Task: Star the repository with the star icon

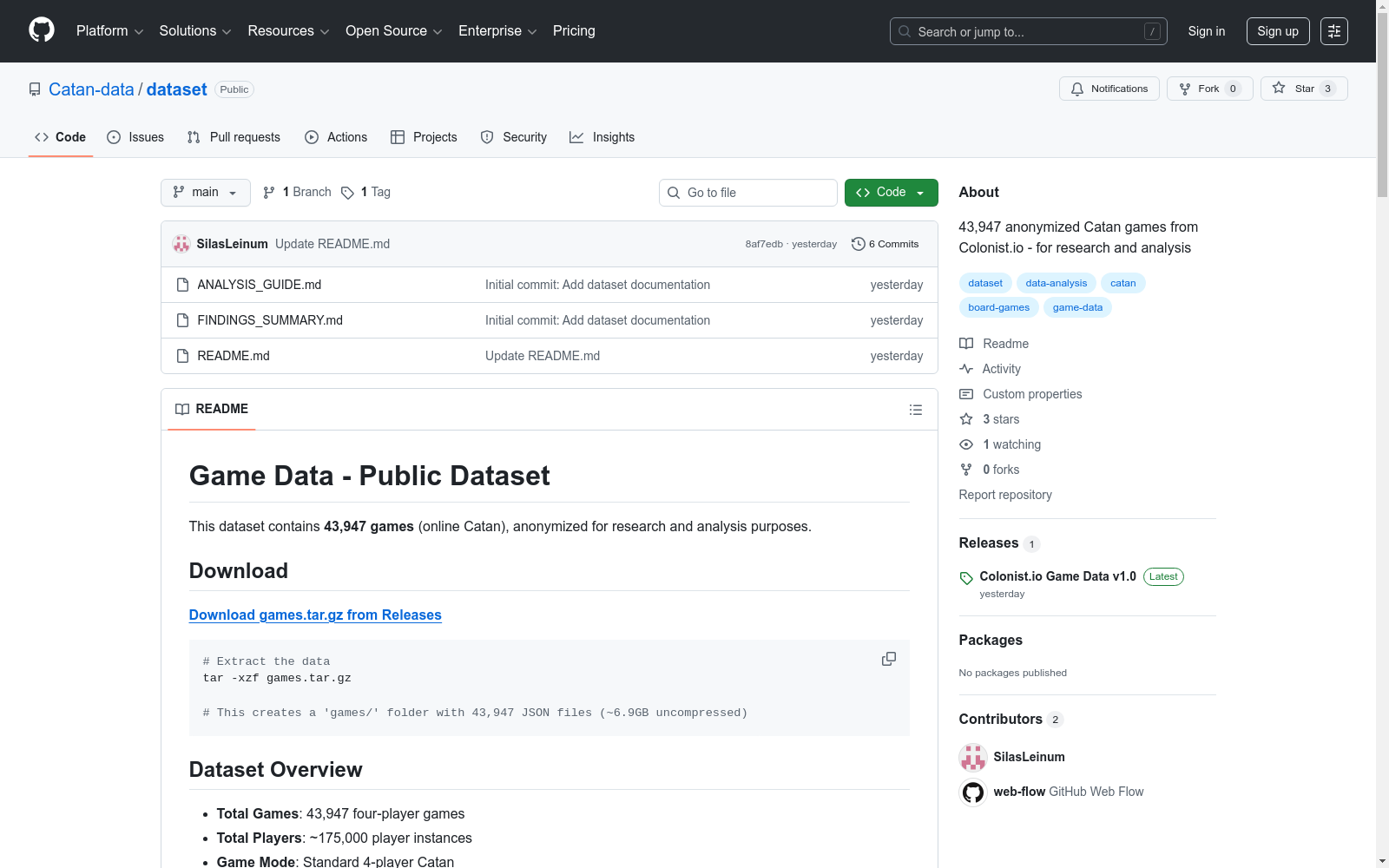Action: click(x=1279, y=88)
